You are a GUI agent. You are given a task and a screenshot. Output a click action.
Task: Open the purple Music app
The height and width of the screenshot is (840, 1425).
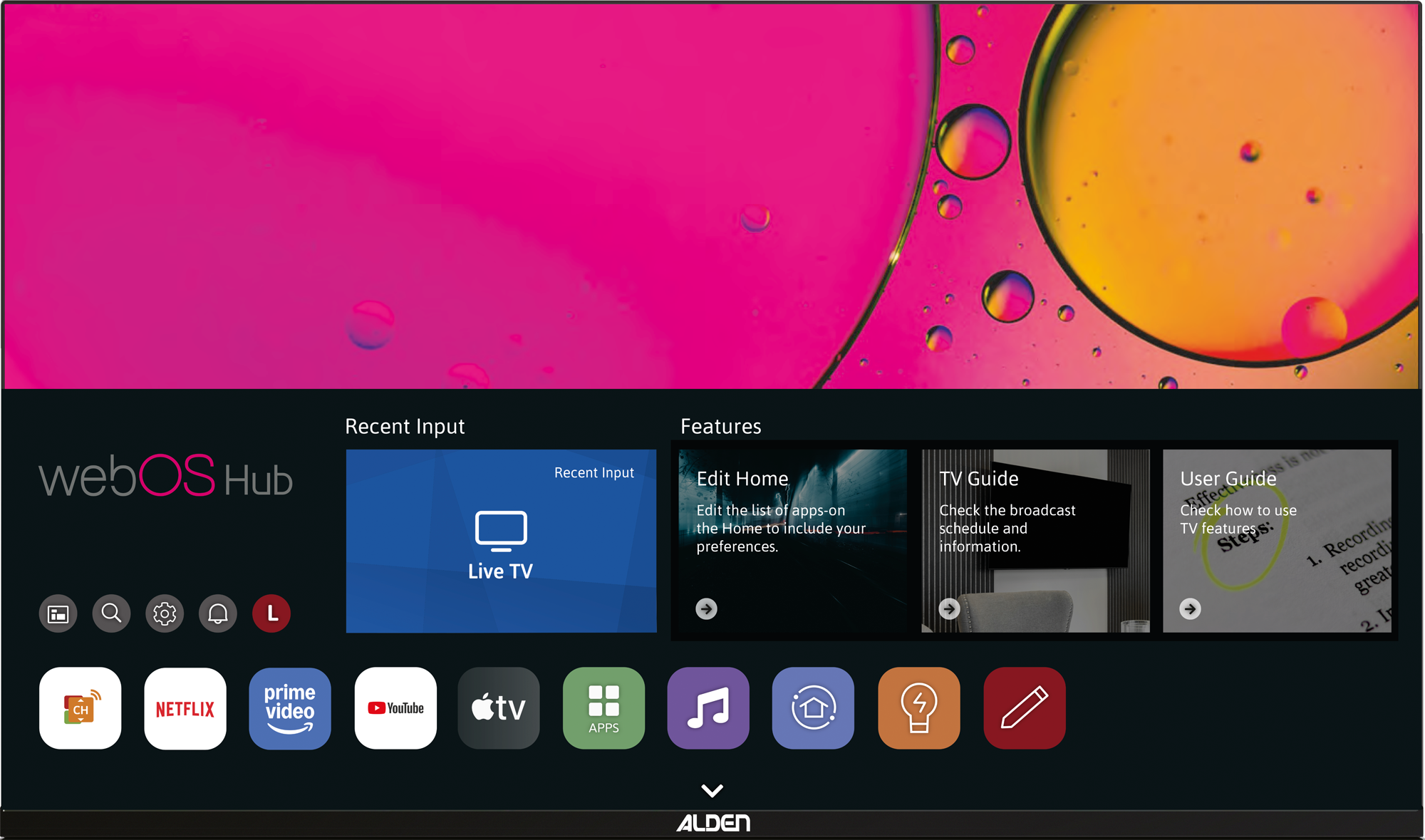click(x=708, y=708)
